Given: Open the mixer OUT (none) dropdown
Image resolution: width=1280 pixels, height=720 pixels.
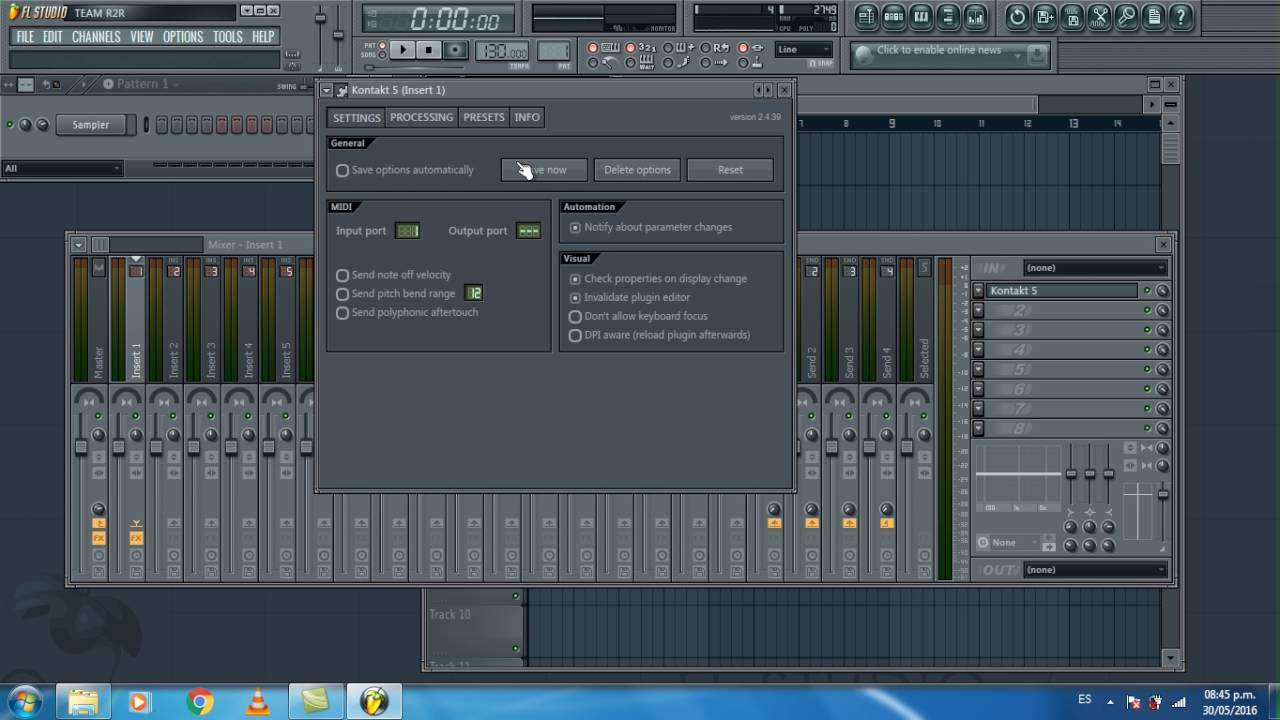Looking at the screenshot, I should tap(1095, 570).
